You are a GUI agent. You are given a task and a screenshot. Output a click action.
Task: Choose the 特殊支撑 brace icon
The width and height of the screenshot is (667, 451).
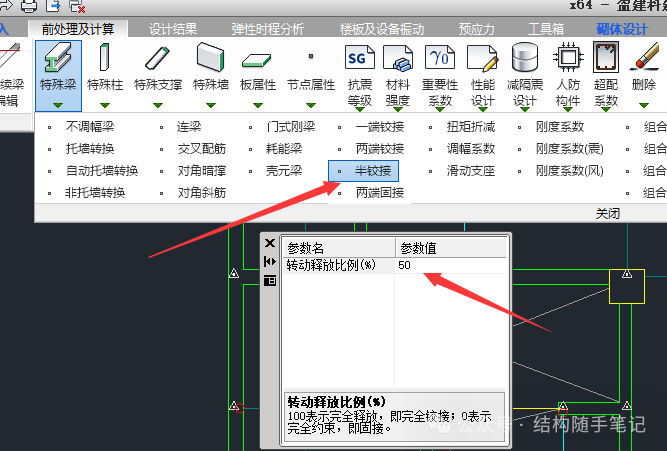coord(157,58)
